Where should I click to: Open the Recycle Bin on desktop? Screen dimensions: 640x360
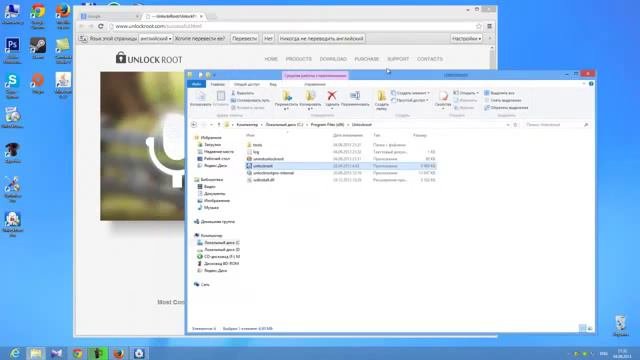click(x=620, y=326)
